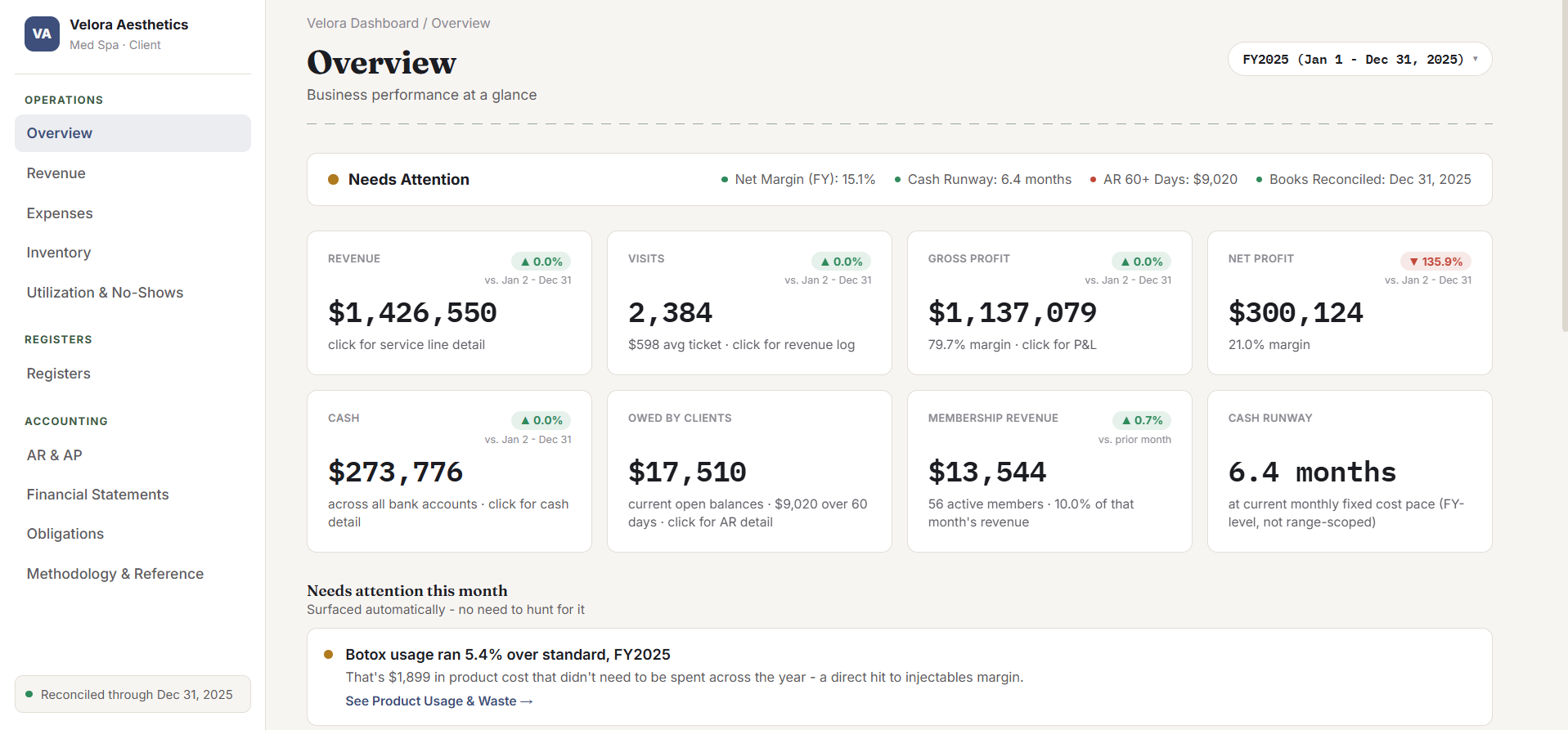Click the Revenue 0.0% change badge
This screenshot has height=730, width=1568.
click(x=541, y=262)
